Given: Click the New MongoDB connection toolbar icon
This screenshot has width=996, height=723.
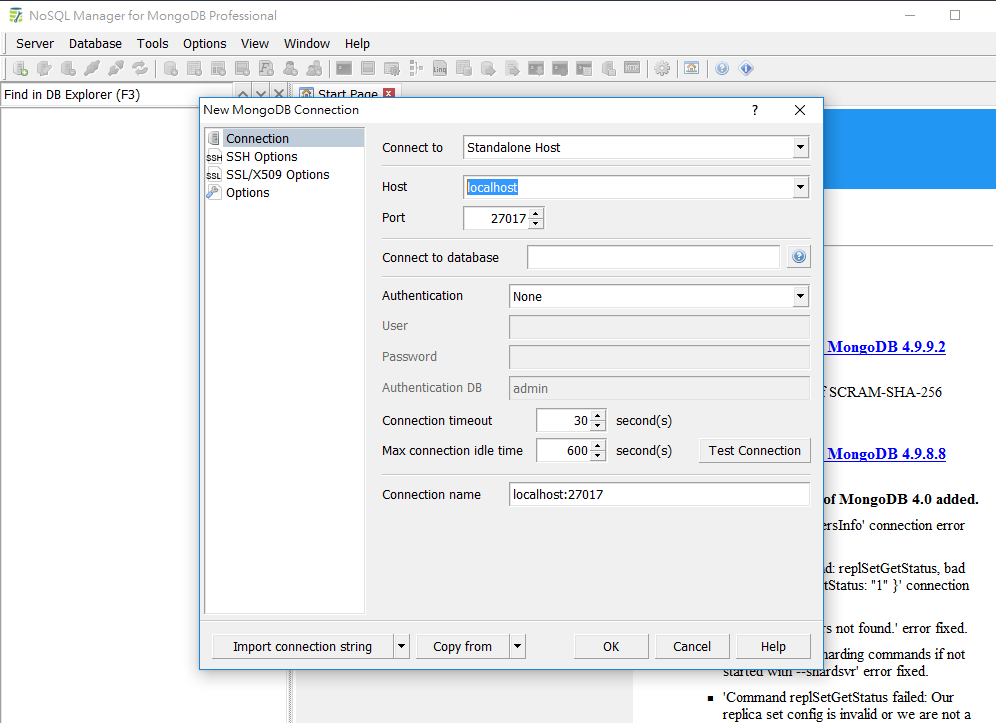Looking at the screenshot, I should pyautogui.click(x=20, y=68).
